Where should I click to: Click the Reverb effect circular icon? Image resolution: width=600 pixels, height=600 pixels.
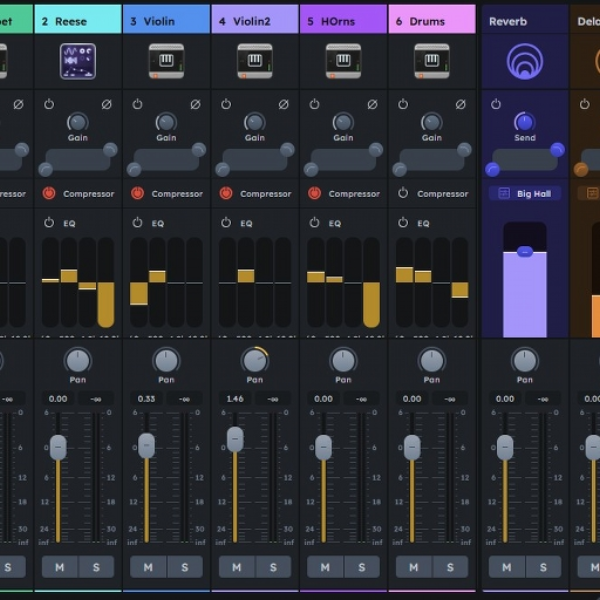coord(525,61)
